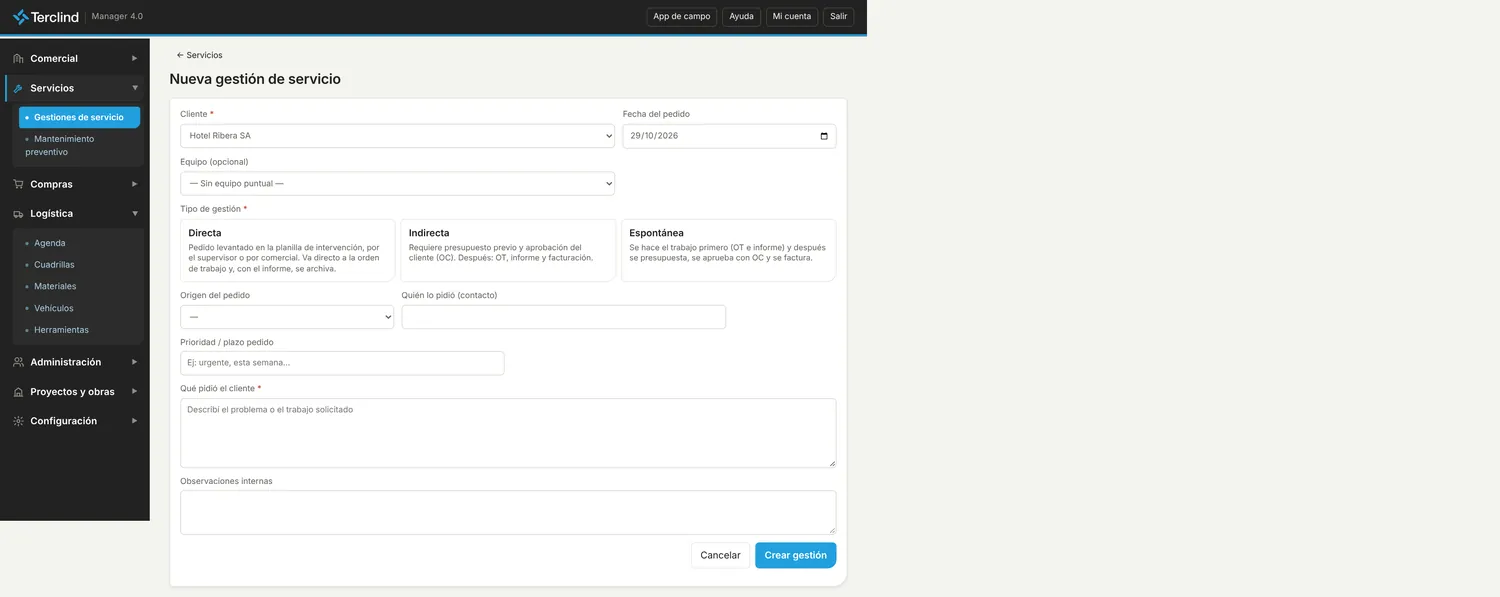
Task: Collapse the Logística section arrow
Action: pyautogui.click(x=135, y=213)
